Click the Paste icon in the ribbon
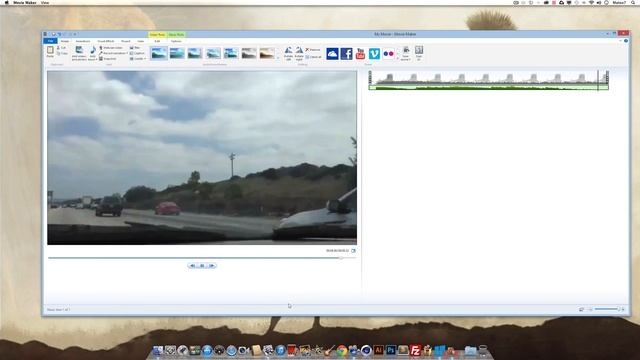 50,51
